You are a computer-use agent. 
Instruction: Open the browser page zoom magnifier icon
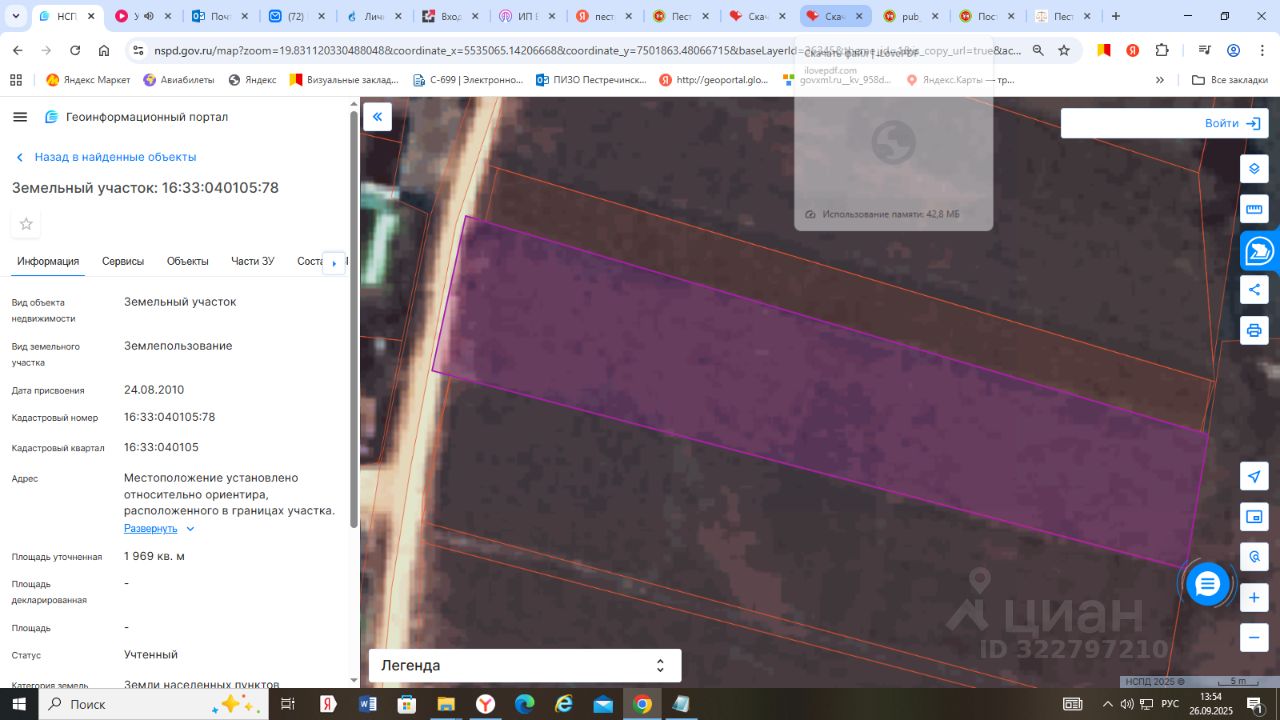1038,51
